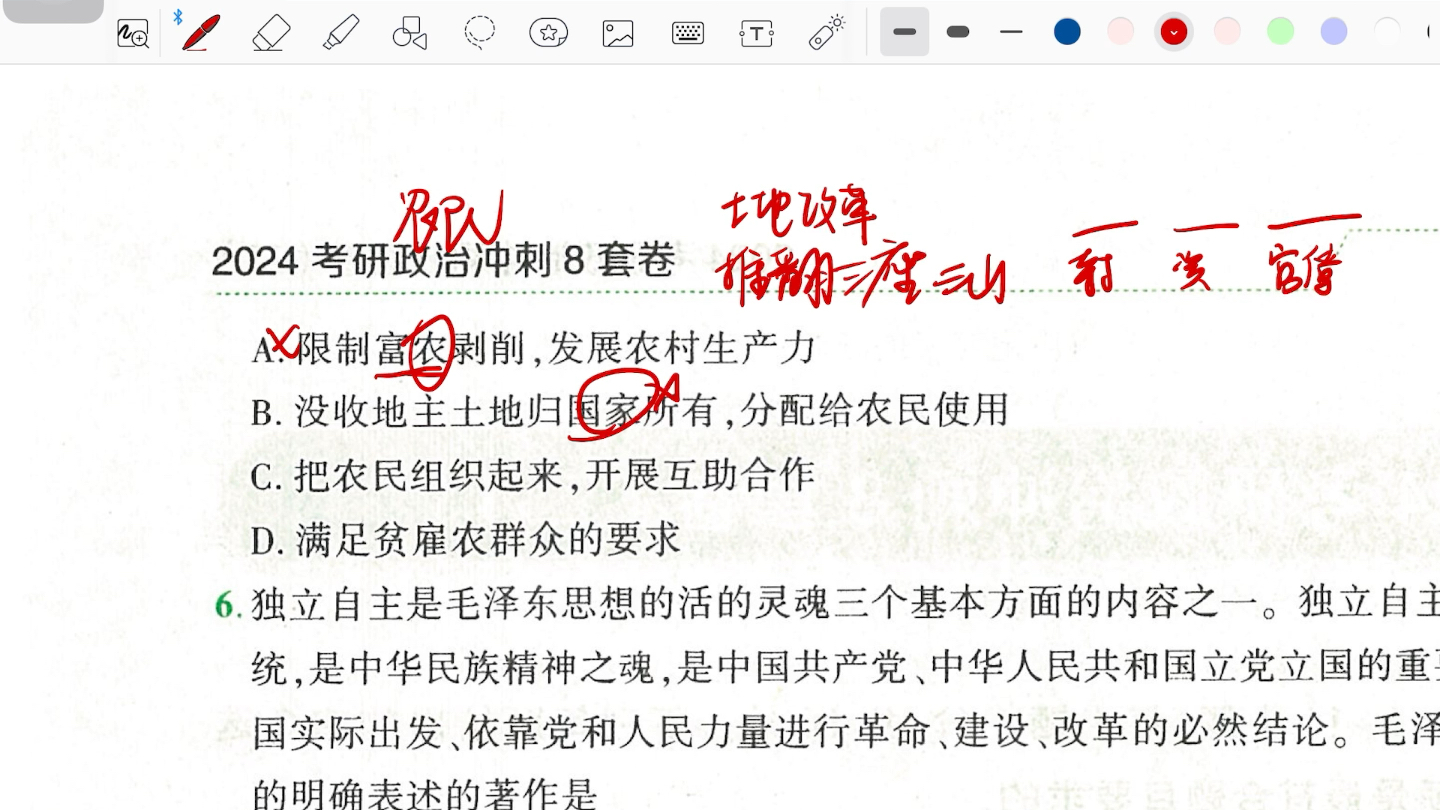Open the keyboard text tool
1440x810 pixels.
(687, 33)
